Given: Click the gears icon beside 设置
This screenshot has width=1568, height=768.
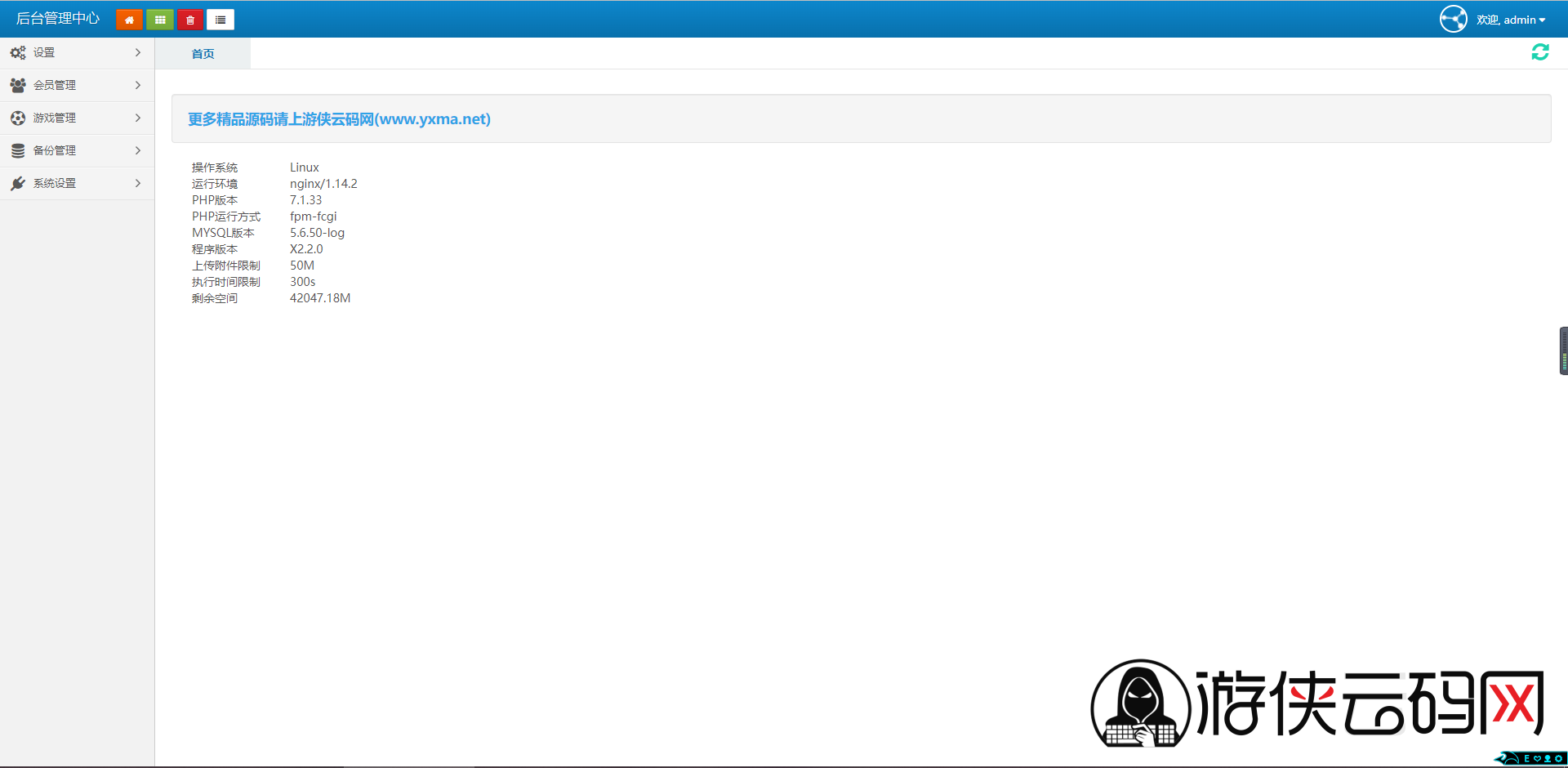Looking at the screenshot, I should (x=18, y=52).
